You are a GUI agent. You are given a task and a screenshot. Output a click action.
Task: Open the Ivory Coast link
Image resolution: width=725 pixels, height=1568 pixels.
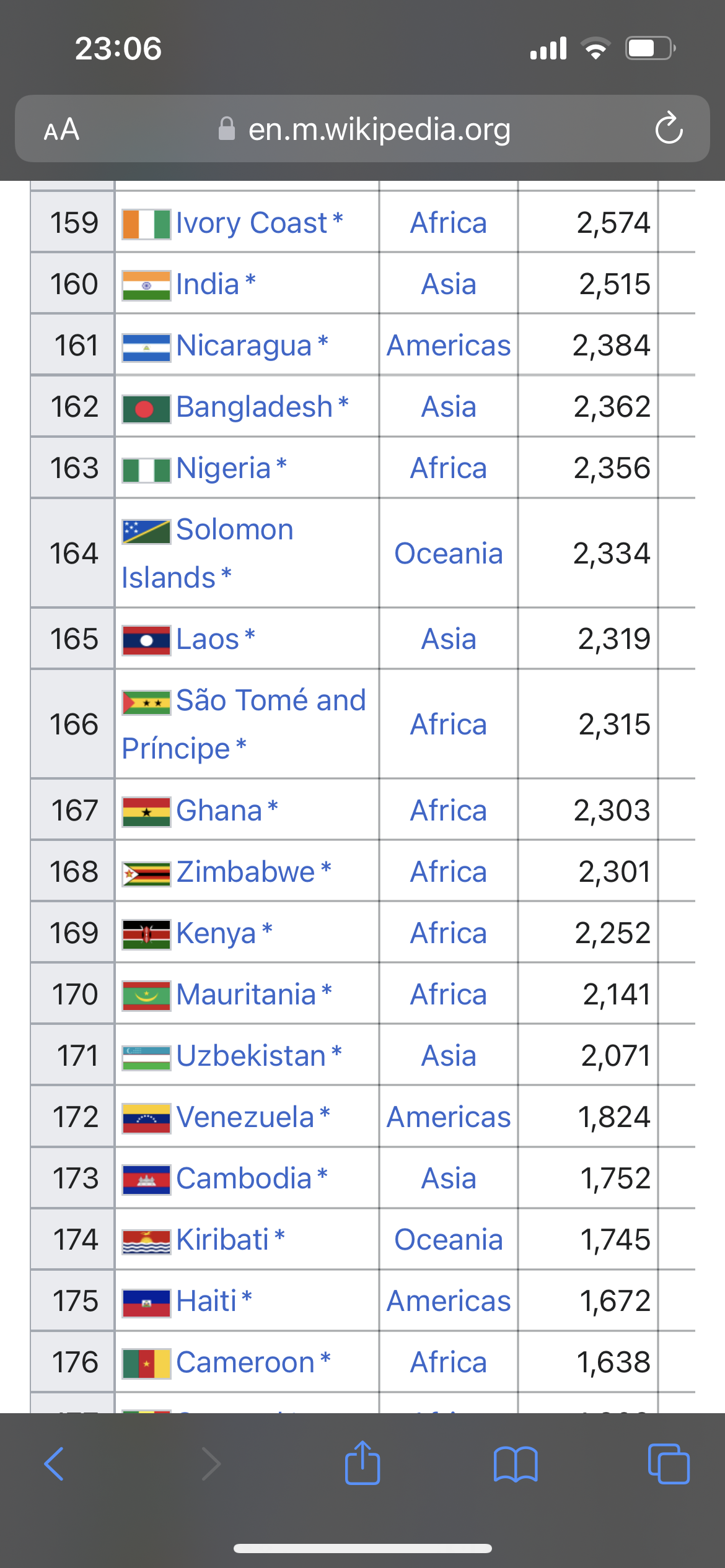tap(252, 223)
